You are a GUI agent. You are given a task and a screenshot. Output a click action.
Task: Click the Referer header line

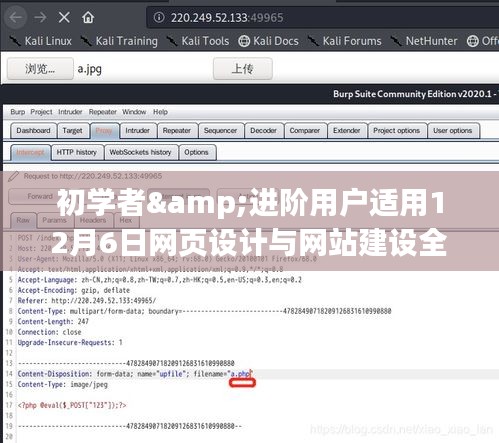87,301
